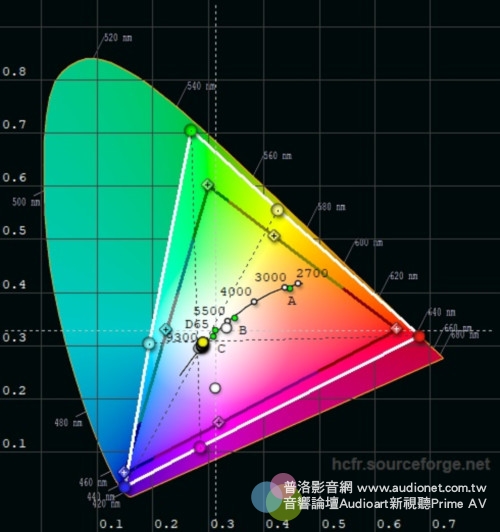This screenshot has width=500, height=532.
Task: Click the yellow-black measured white point
Action: point(202,343)
